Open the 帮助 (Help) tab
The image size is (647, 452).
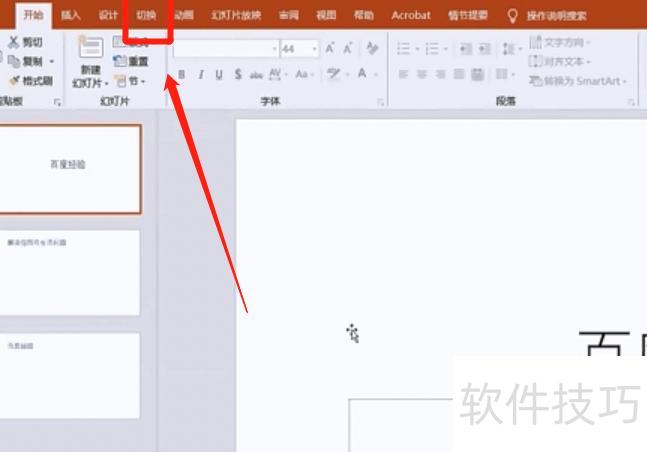point(364,15)
